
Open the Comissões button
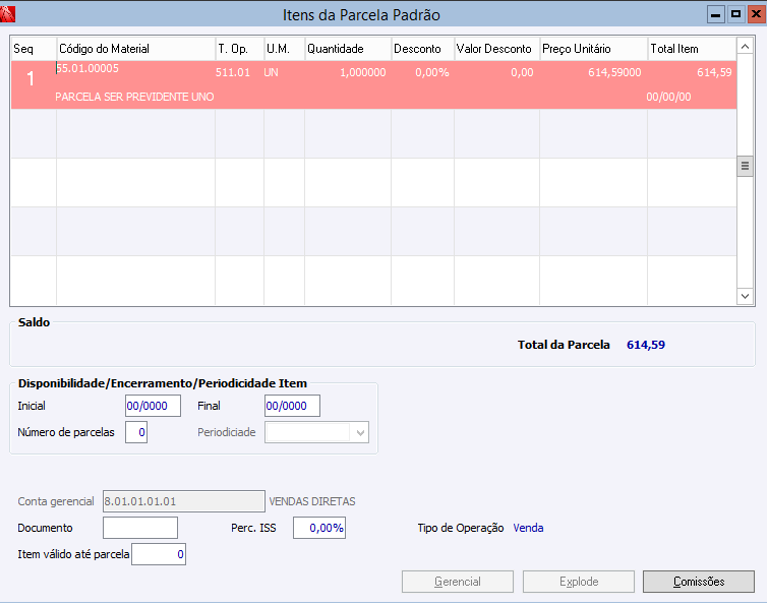coord(699,581)
